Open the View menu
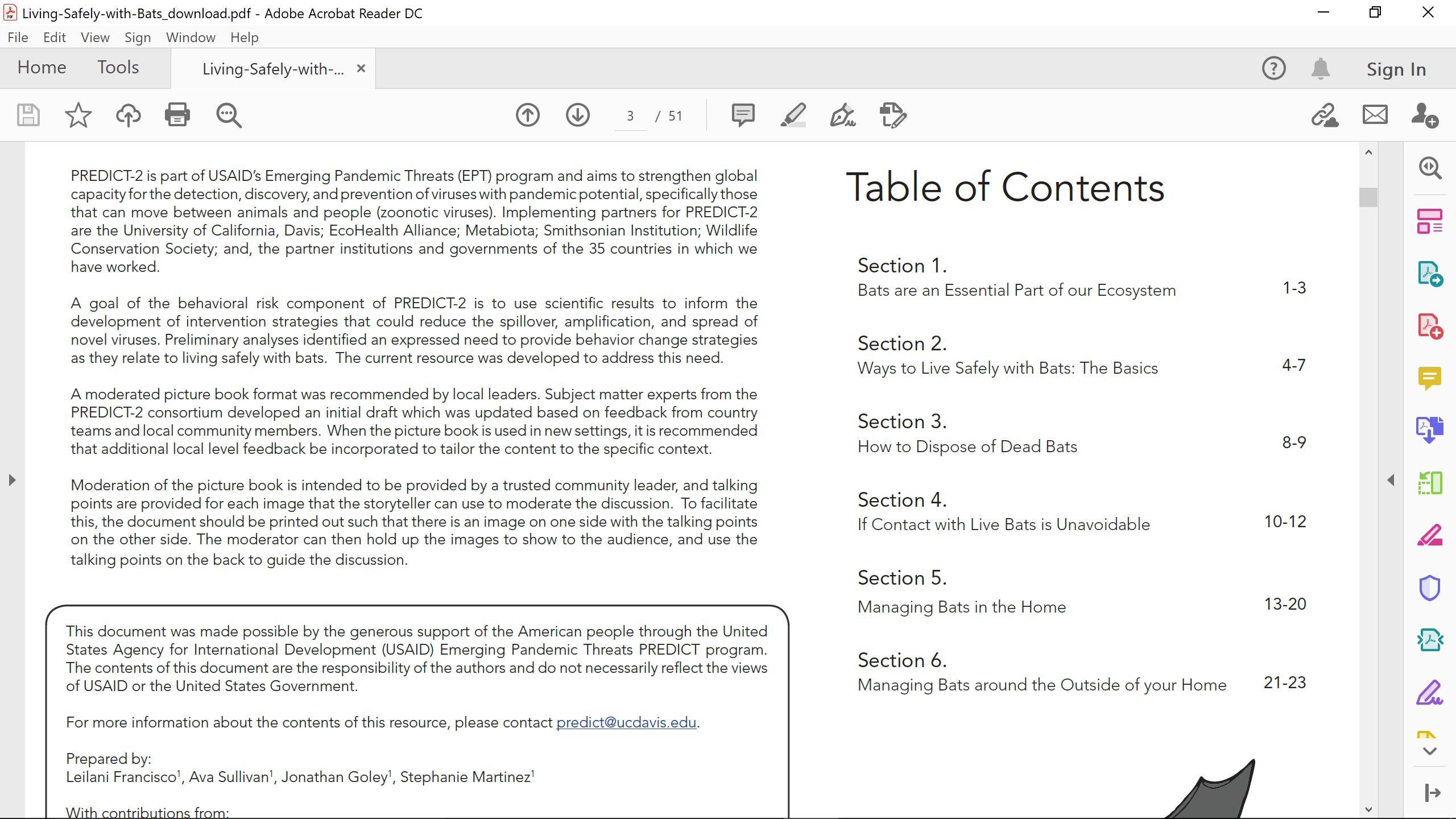Screen dimensions: 1456x819 tap(95, 38)
